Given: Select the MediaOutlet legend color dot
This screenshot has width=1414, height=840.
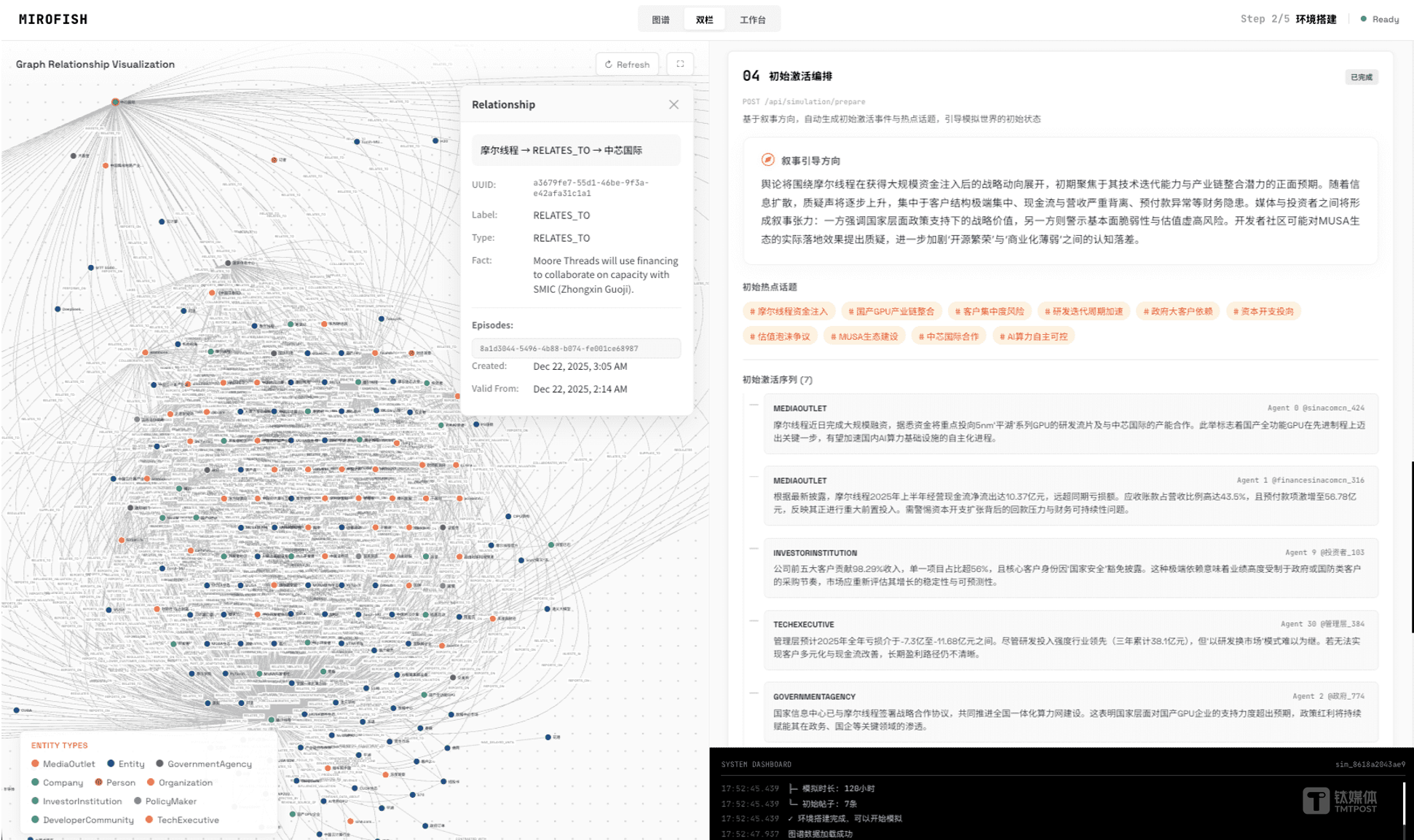Looking at the screenshot, I should pyautogui.click(x=35, y=764).
